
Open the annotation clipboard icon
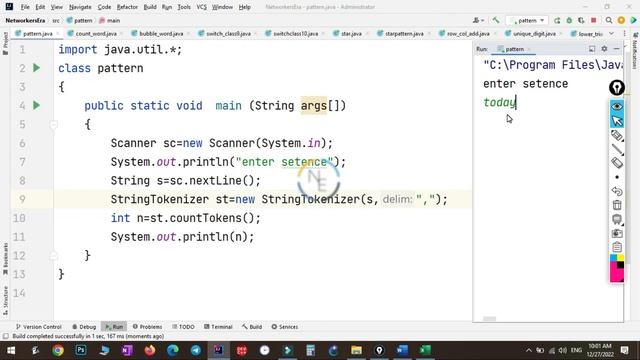617,247
